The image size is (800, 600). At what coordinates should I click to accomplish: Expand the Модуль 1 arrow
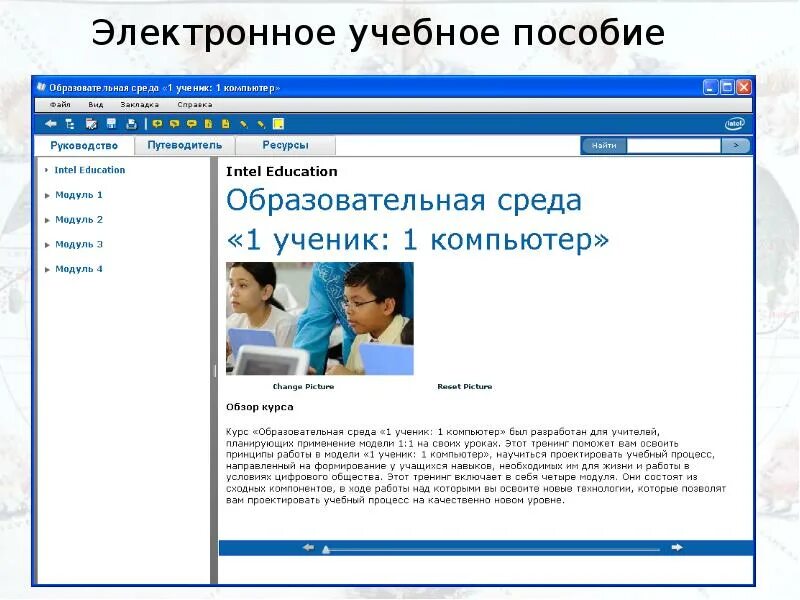(47, 195)
